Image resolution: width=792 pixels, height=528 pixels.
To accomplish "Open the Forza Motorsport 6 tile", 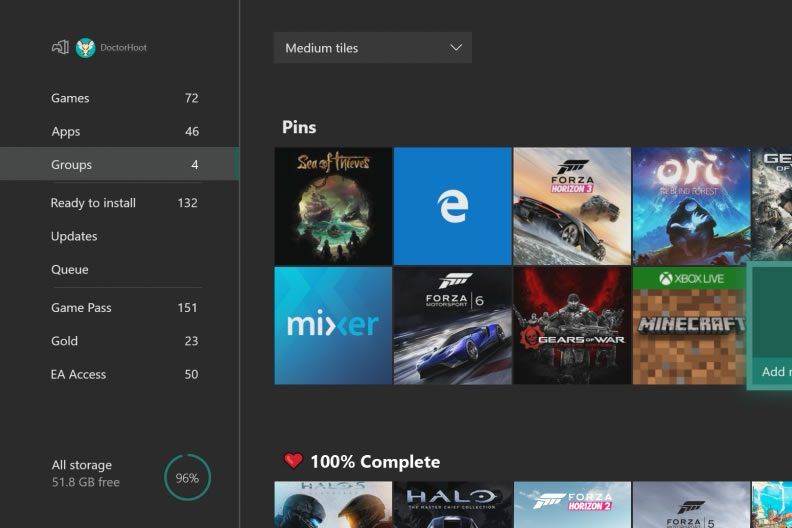I will pos(453,326).
